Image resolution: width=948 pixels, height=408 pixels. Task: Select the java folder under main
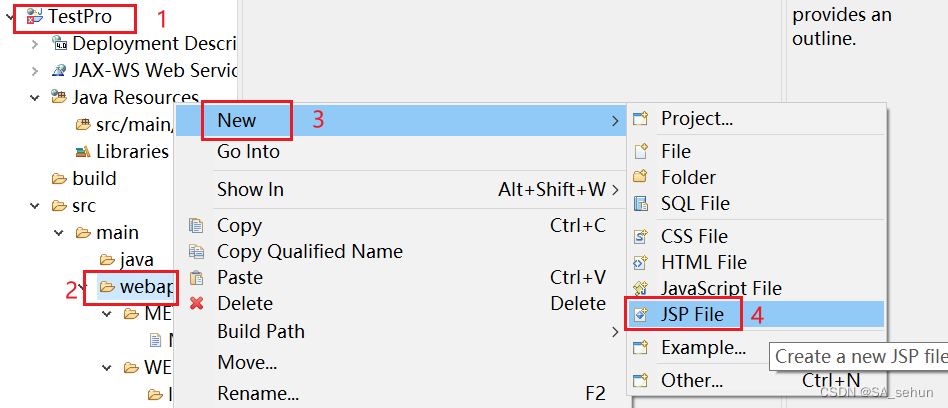(136, 260)
